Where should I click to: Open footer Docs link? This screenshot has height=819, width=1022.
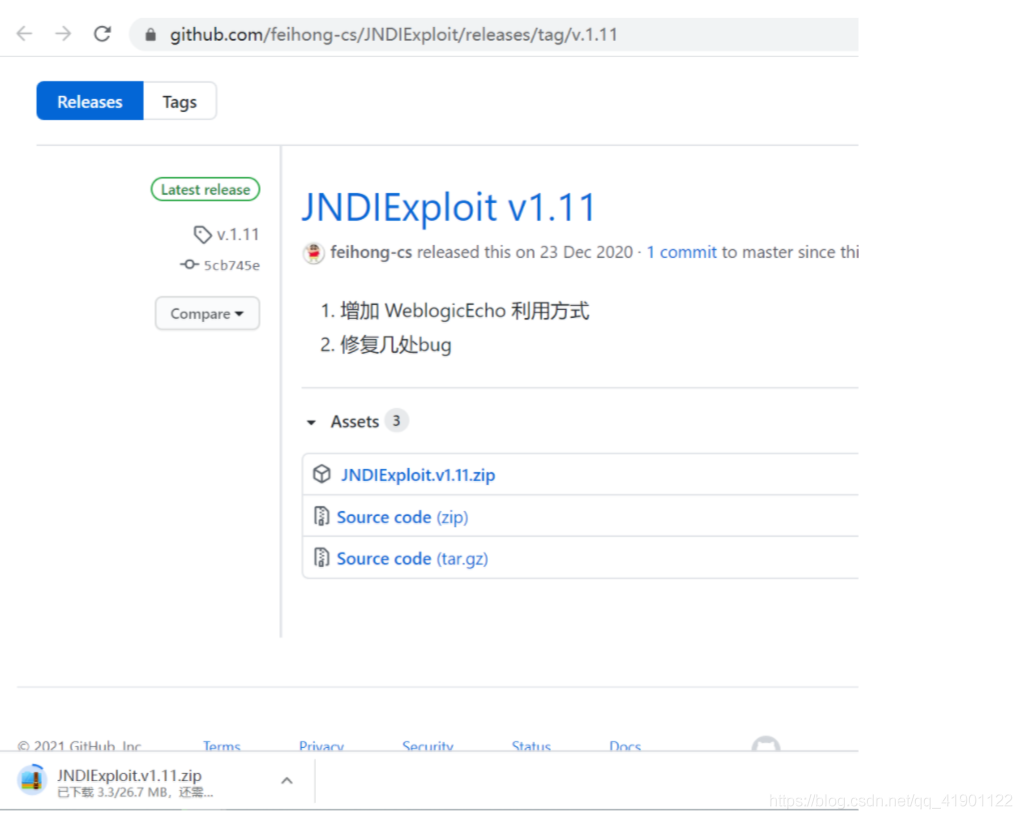(625, 746)
